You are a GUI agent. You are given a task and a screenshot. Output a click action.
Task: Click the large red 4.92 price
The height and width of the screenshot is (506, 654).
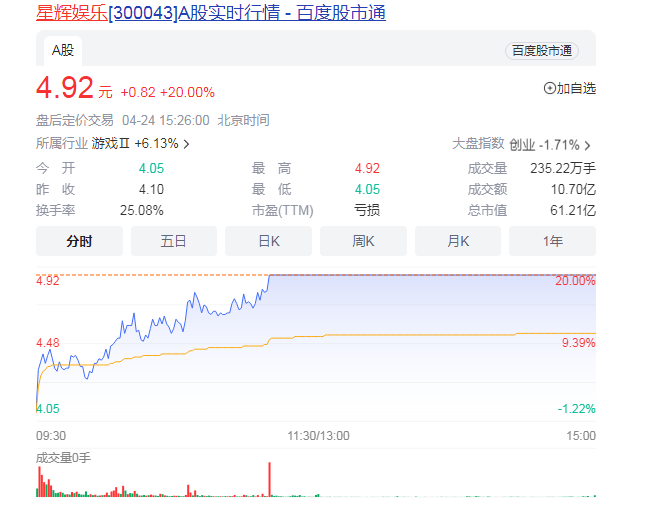coord(64,89)
